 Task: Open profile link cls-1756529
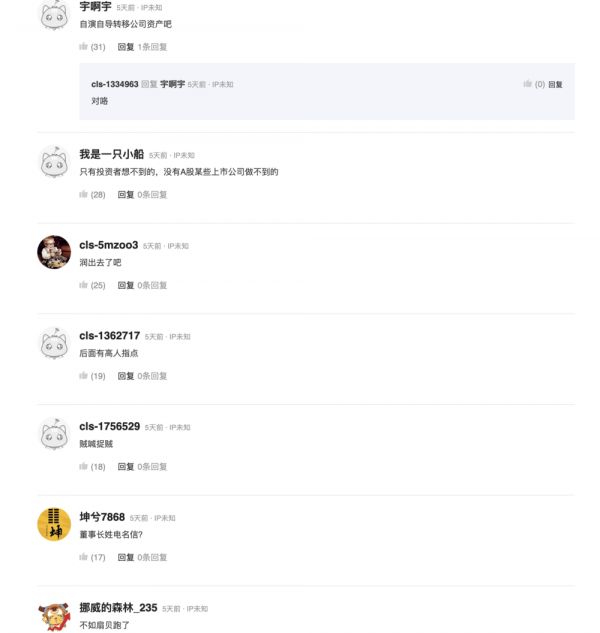109,427
